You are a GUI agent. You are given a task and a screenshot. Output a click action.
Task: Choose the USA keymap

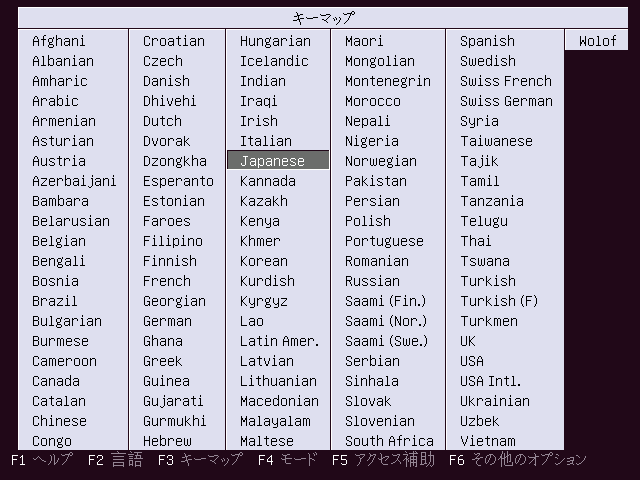tap(472, 361)
